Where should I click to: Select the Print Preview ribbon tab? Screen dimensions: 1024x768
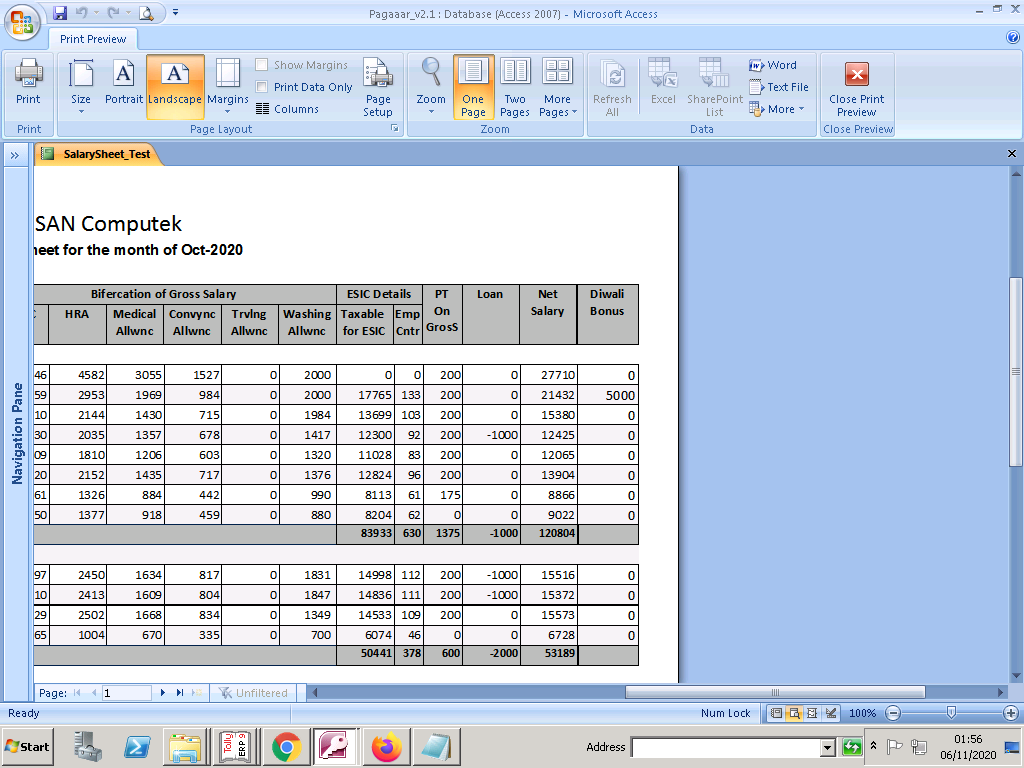93,39
